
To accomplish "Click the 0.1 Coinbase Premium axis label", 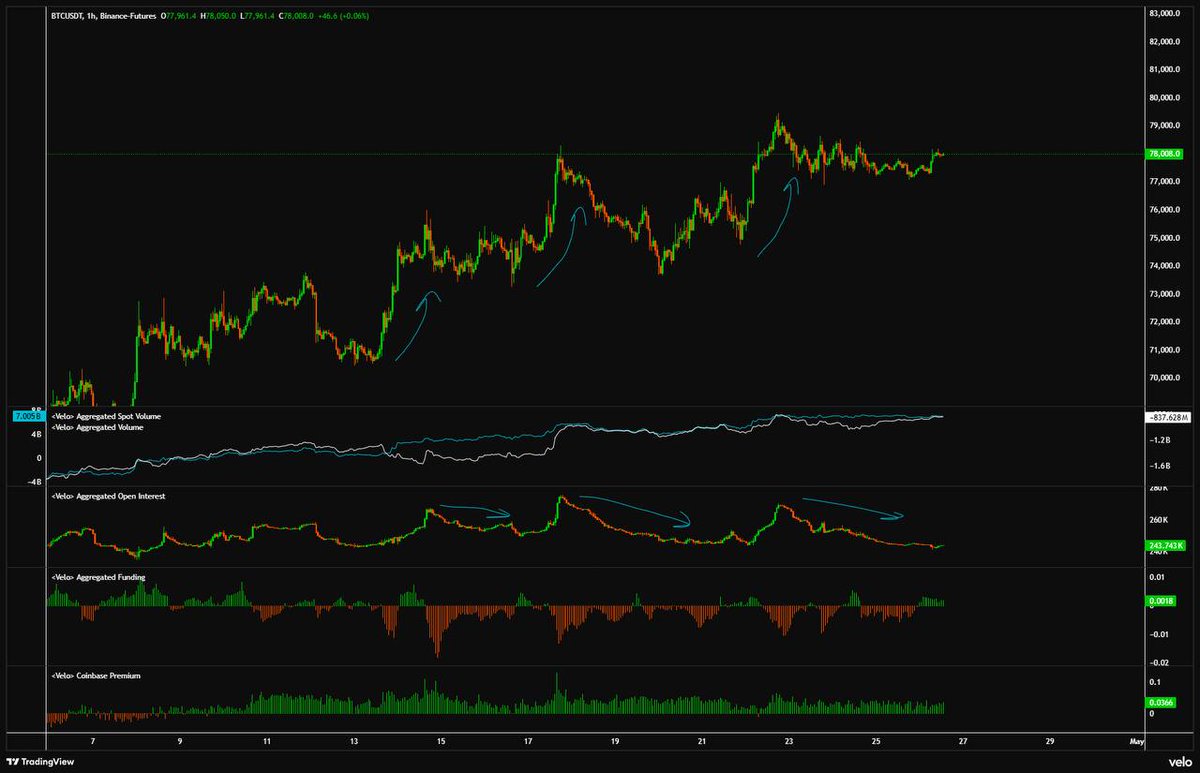I will pyautogui.click(x=1155, y=681).
